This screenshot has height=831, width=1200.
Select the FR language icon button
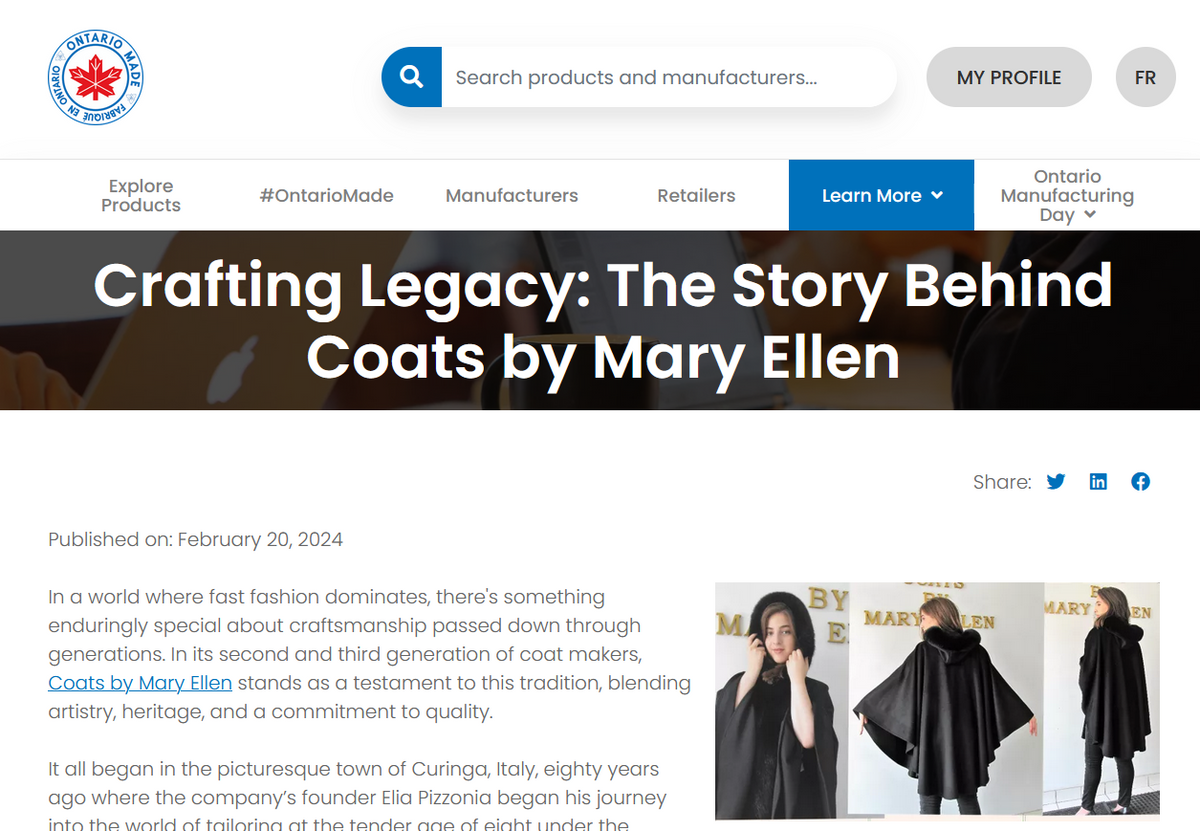[x=1145, y=77]
